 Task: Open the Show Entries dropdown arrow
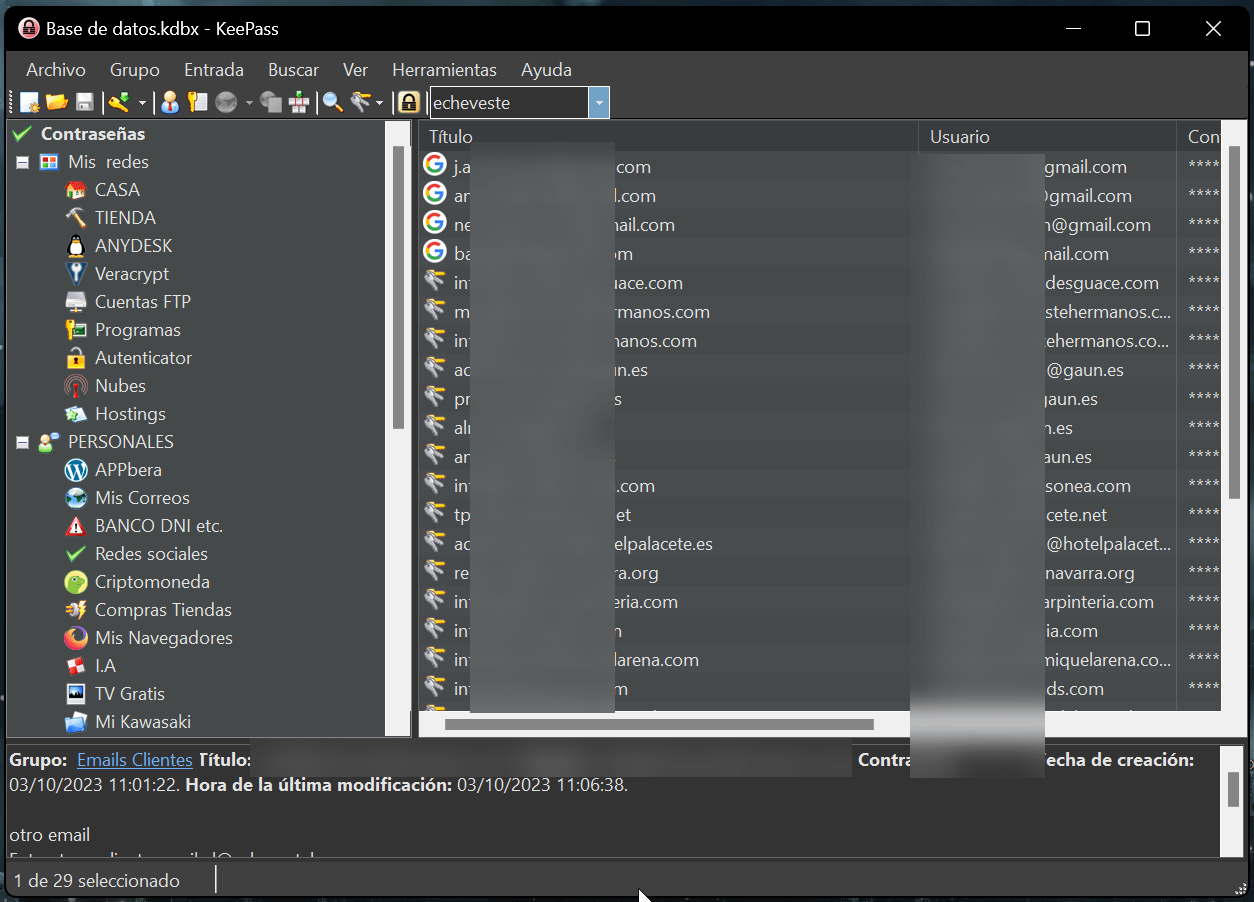click(380, 103)
